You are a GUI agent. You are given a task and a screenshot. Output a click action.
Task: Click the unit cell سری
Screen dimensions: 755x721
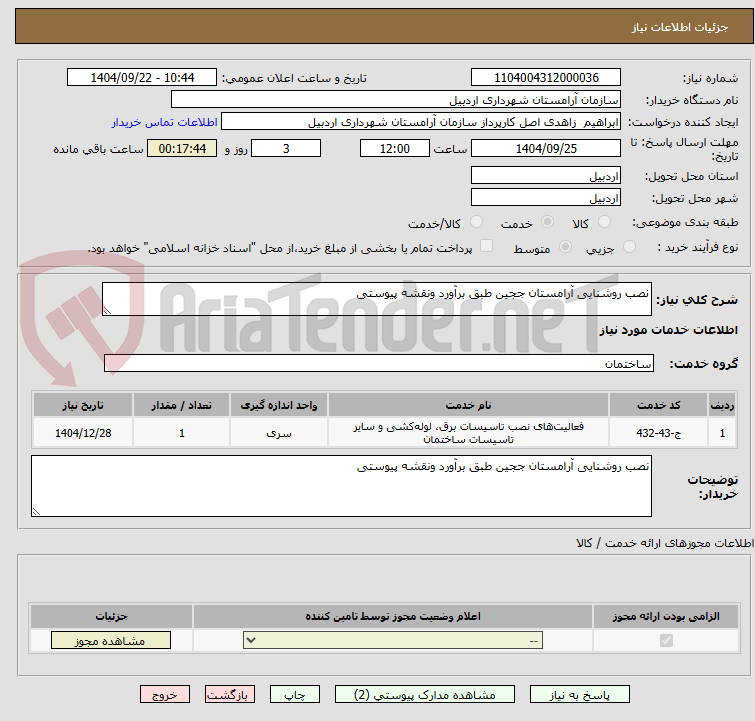279,433
